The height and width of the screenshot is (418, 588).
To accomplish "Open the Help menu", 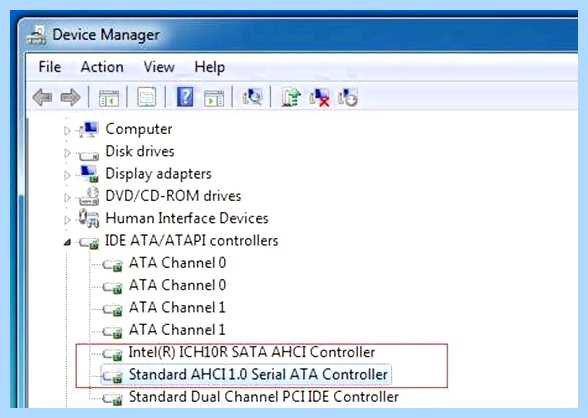I will [210, 67].
